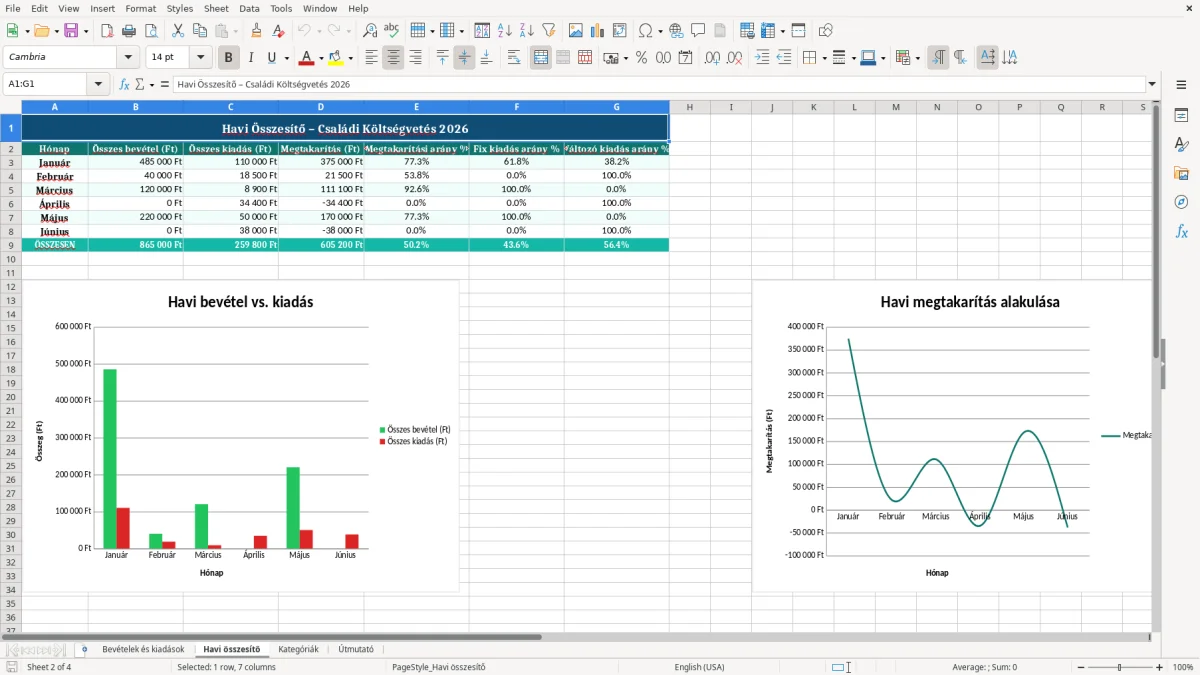Toggle Bold formatting
Screen dimensions: 1200x675
[x=229, y=58]
